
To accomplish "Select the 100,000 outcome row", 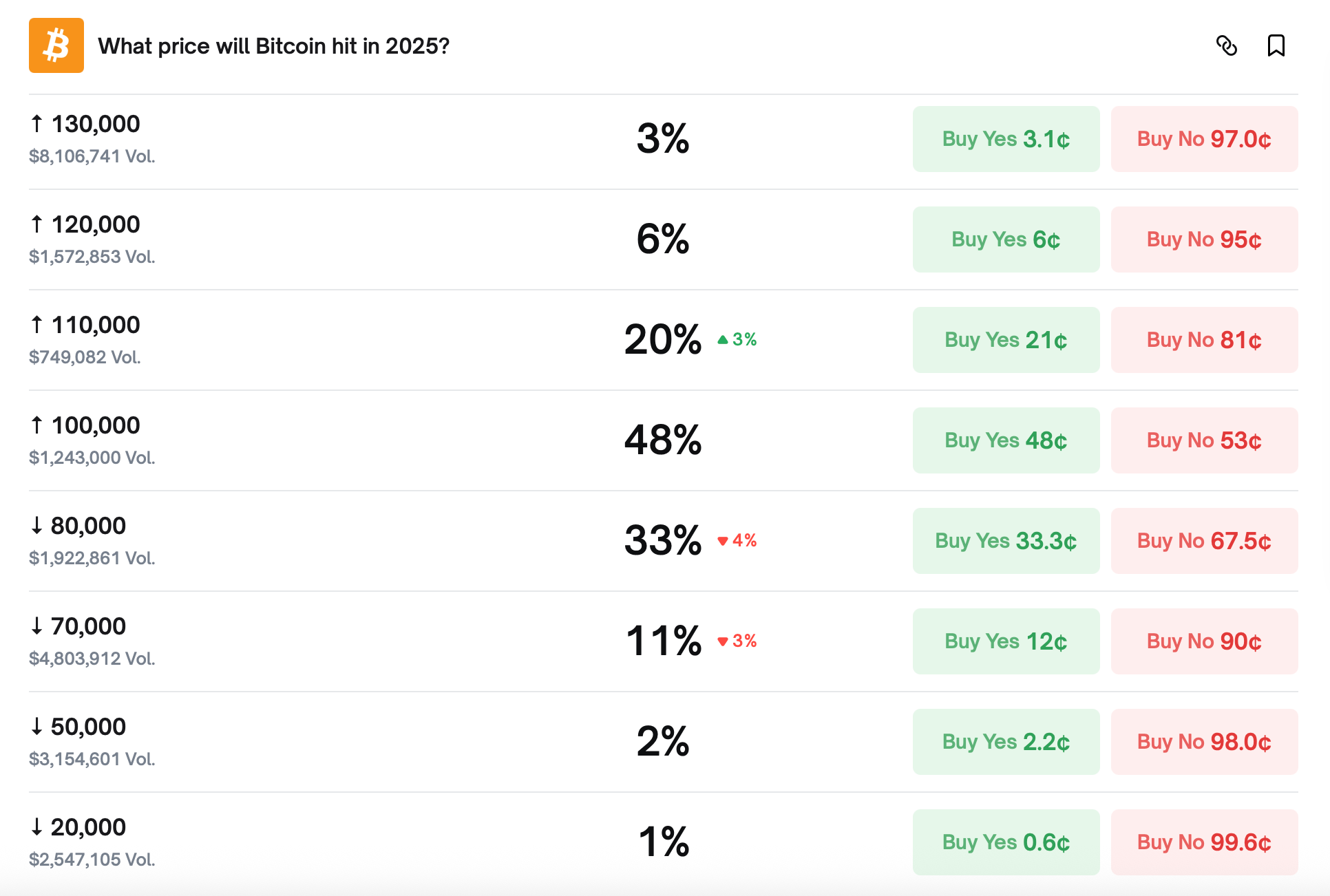I will [413, 440].
